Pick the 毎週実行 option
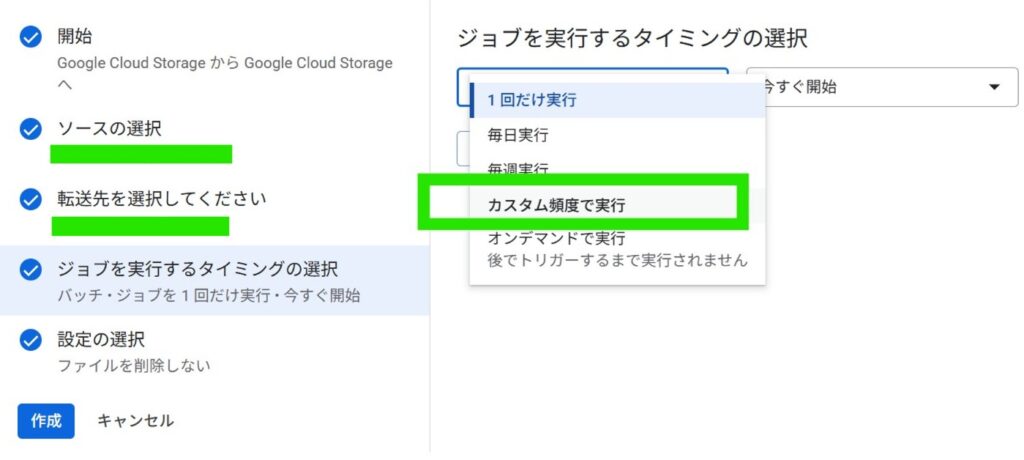This screenshot has height=460, width=1024. 518,169
